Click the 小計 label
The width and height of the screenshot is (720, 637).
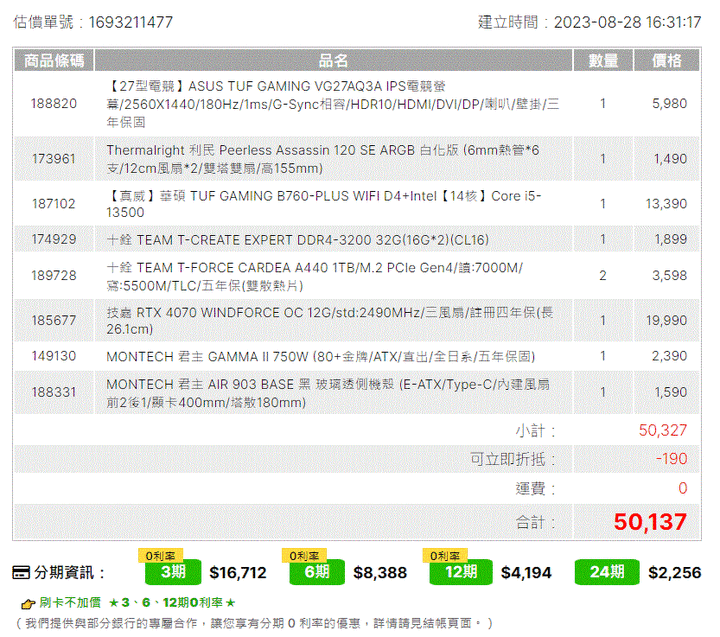tap(535, 431)
